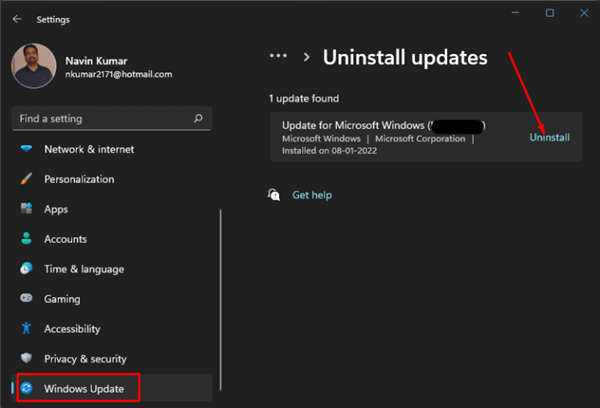This screenshot has width=600, height=408.
Task: Click the Time & language globe icon
Action: pos(26,268)
